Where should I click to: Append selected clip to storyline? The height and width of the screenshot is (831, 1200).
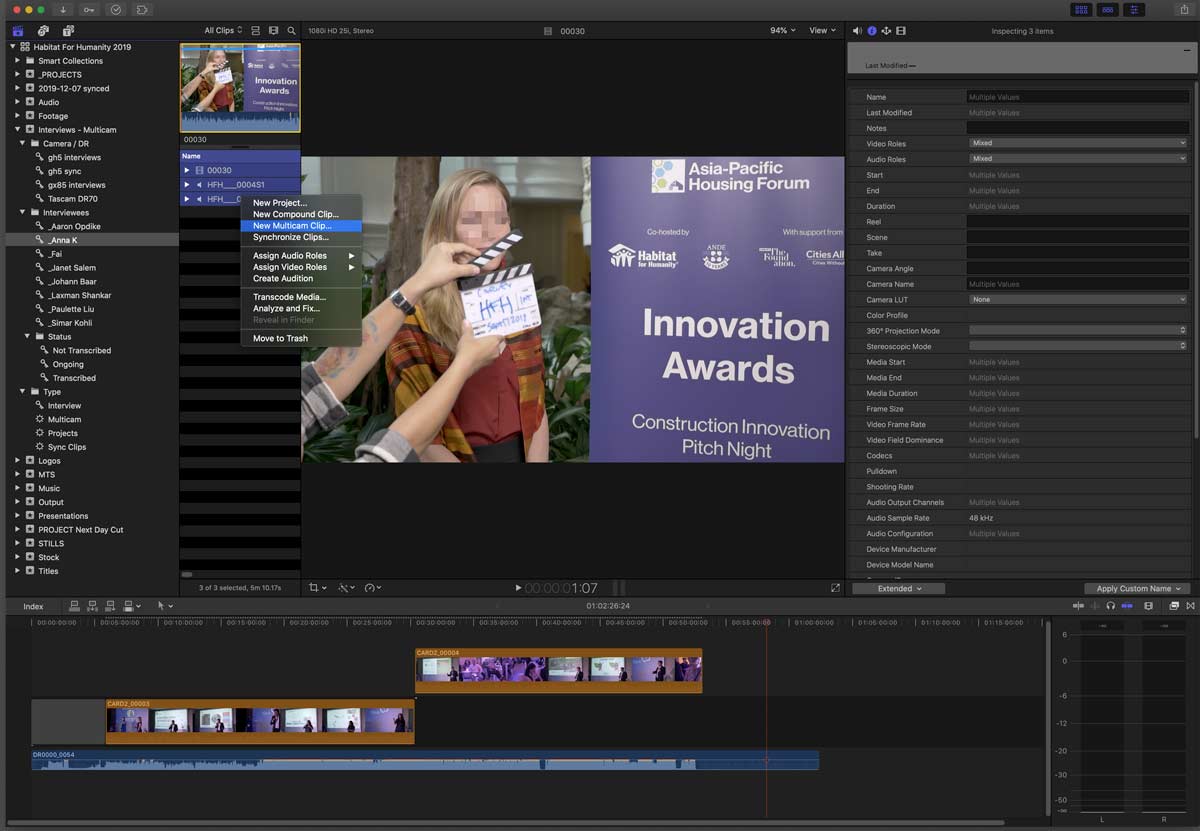tap(109, 606)
